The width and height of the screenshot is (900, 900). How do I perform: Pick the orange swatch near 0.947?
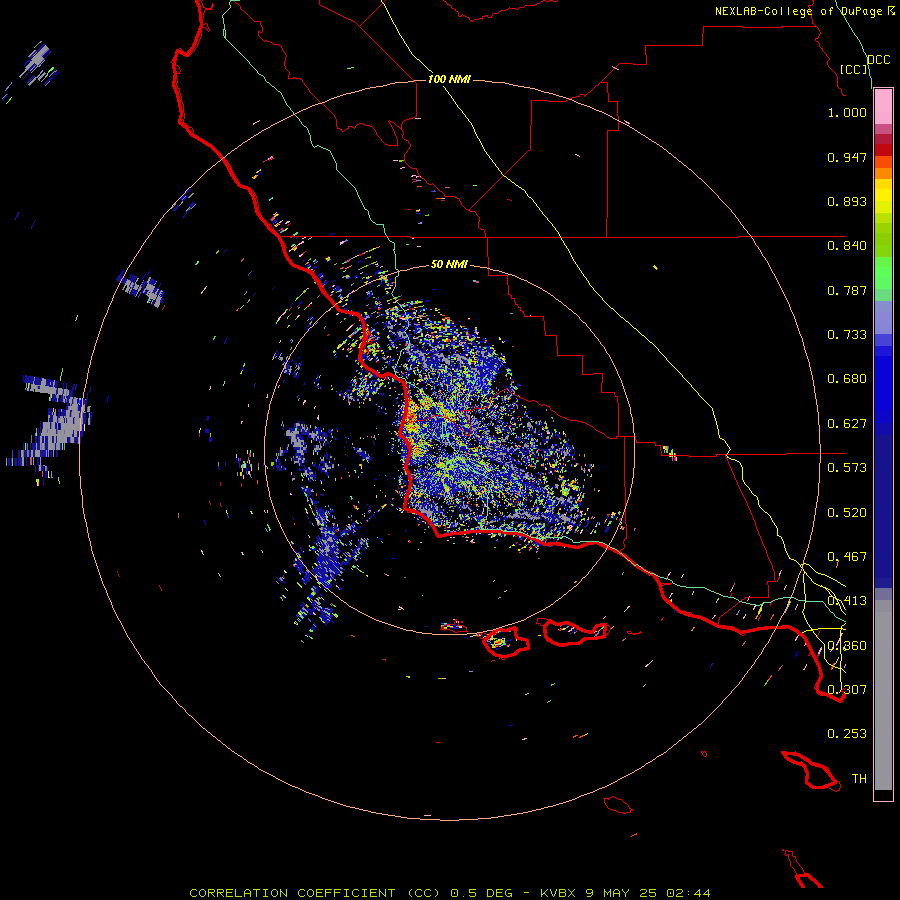[883, 162]
